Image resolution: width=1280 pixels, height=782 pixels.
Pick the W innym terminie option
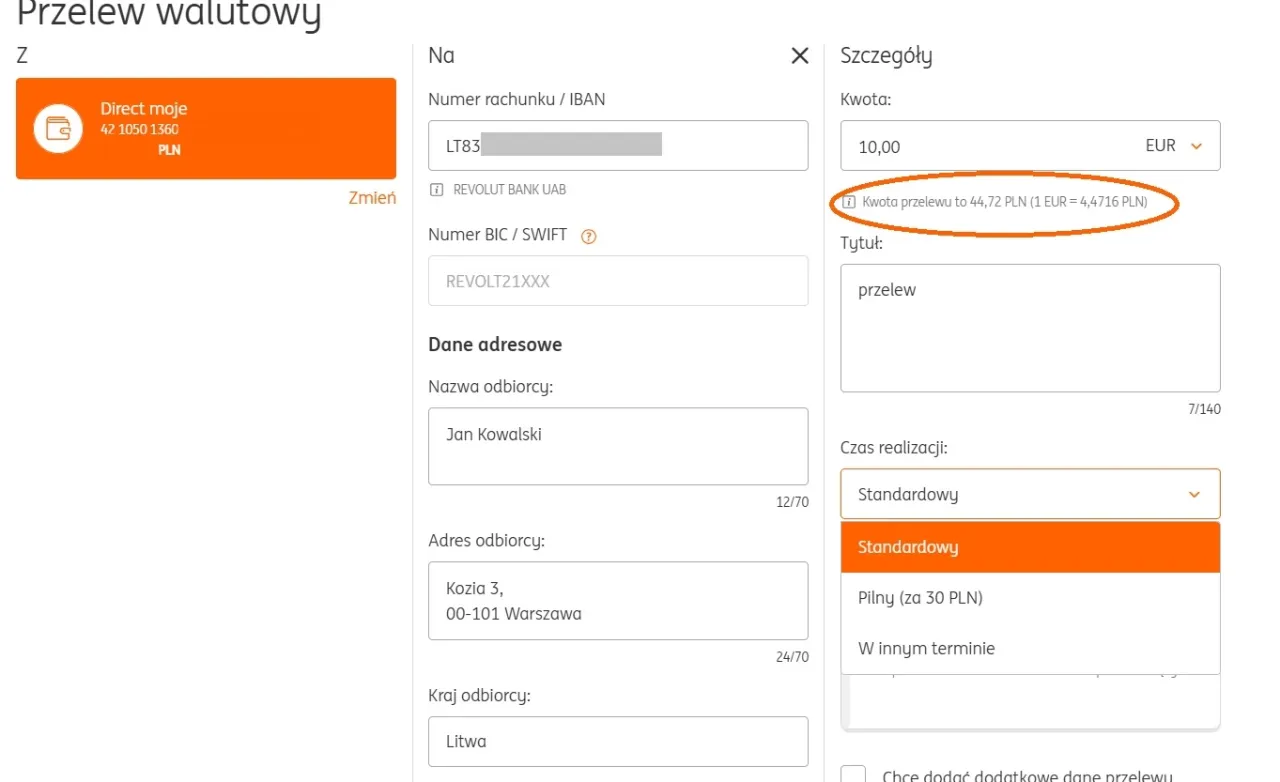coord(1030,648)
